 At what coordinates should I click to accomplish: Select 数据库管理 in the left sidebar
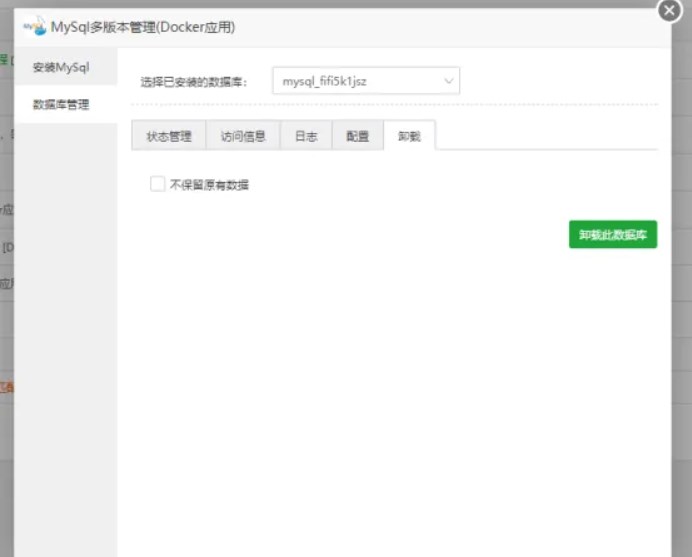coord(60,104)
